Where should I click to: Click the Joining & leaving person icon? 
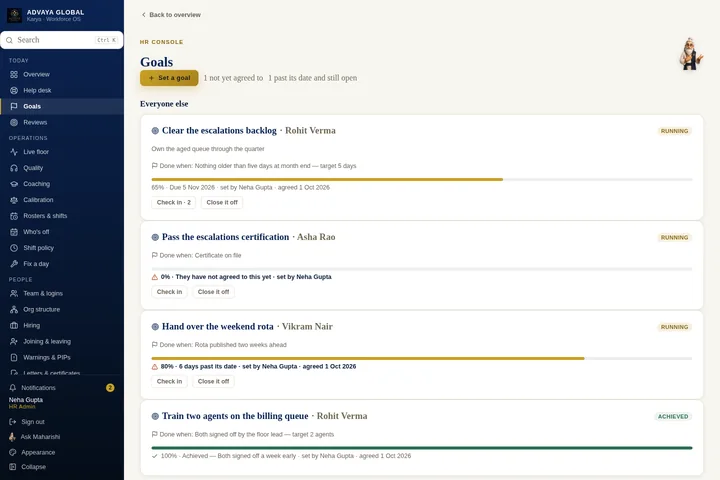[14, 341]
